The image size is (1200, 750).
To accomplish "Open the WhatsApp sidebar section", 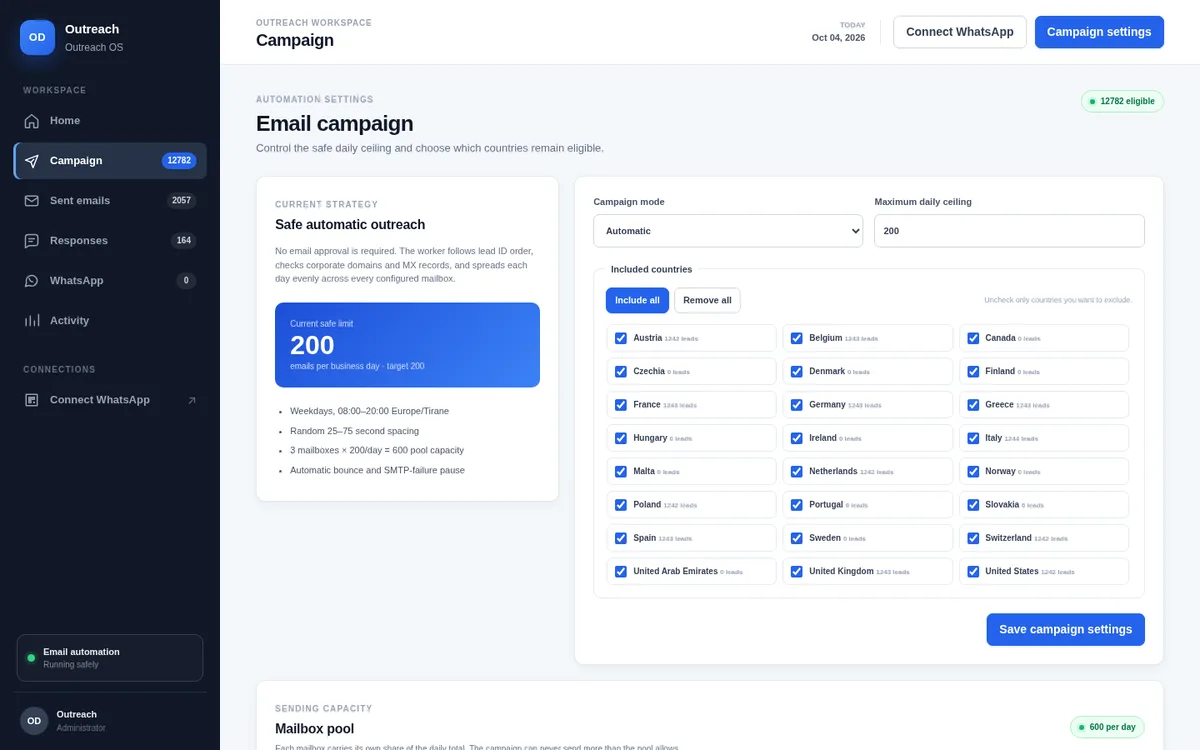I will pos(110,281).
